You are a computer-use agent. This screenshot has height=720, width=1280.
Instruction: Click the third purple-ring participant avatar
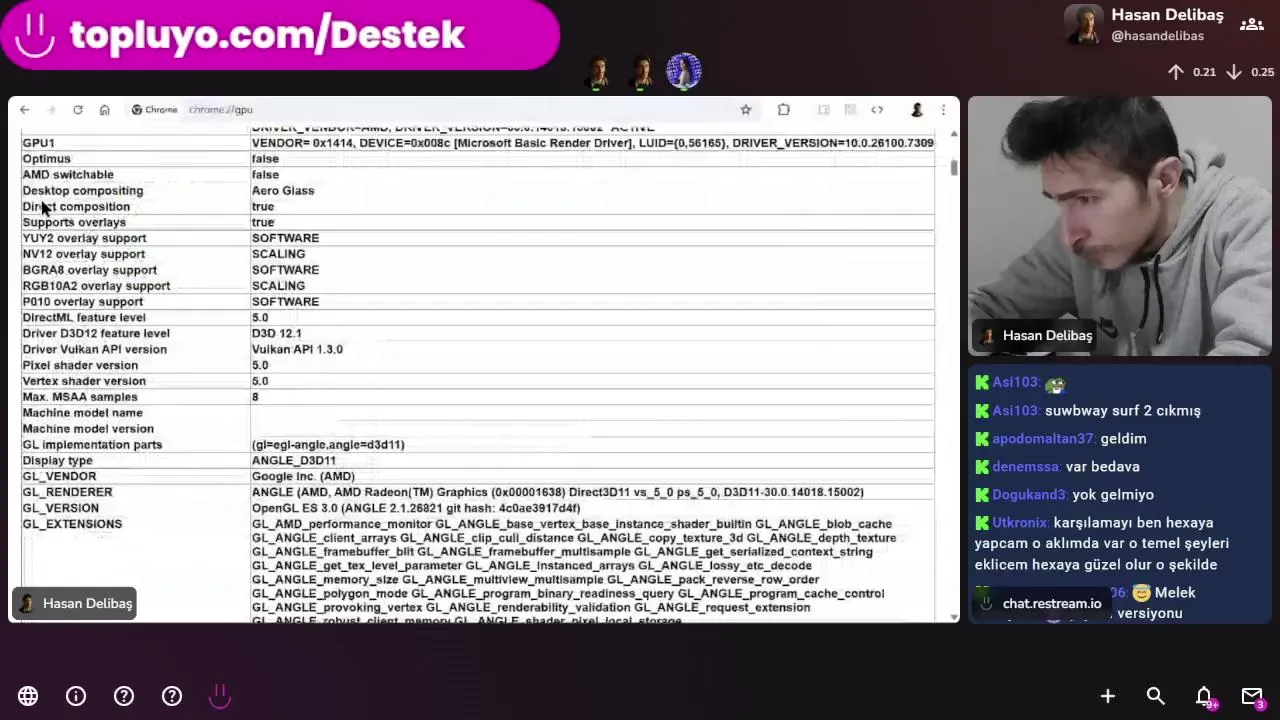684,72
